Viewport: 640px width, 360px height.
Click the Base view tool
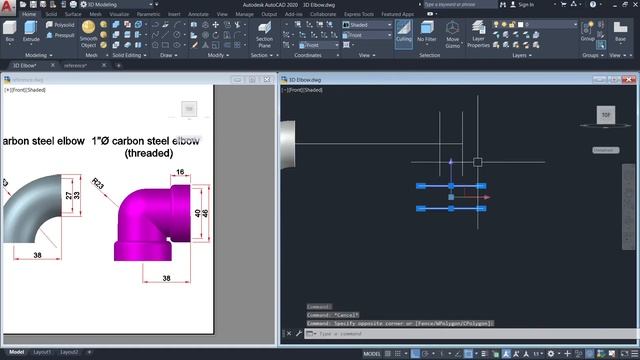[620, 32]
